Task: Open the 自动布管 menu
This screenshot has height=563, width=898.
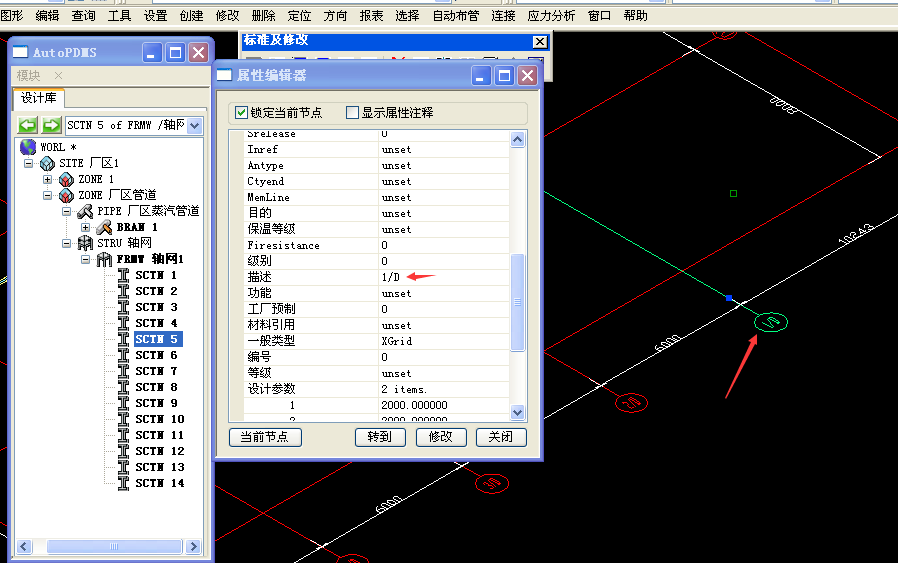Action: coord(455,16)
